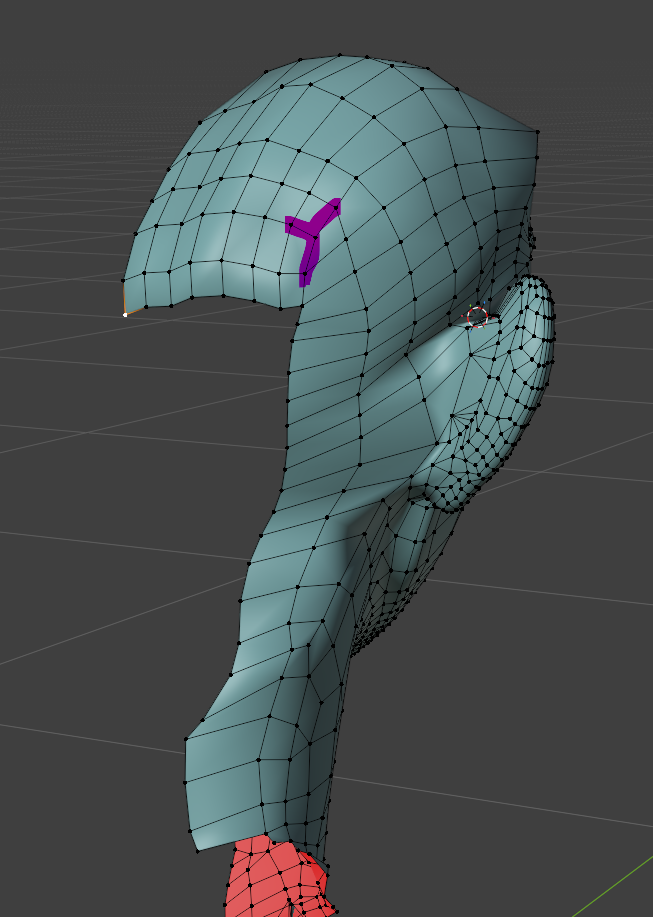The image size is (653, 917).
Task: Select the orange edge above the white vertex
Action: (x=124, y=298)
